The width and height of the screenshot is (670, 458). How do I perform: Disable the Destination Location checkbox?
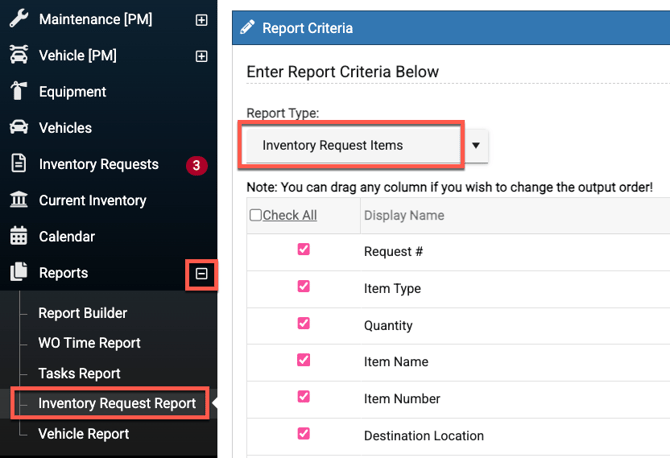[x=304, y=434]
